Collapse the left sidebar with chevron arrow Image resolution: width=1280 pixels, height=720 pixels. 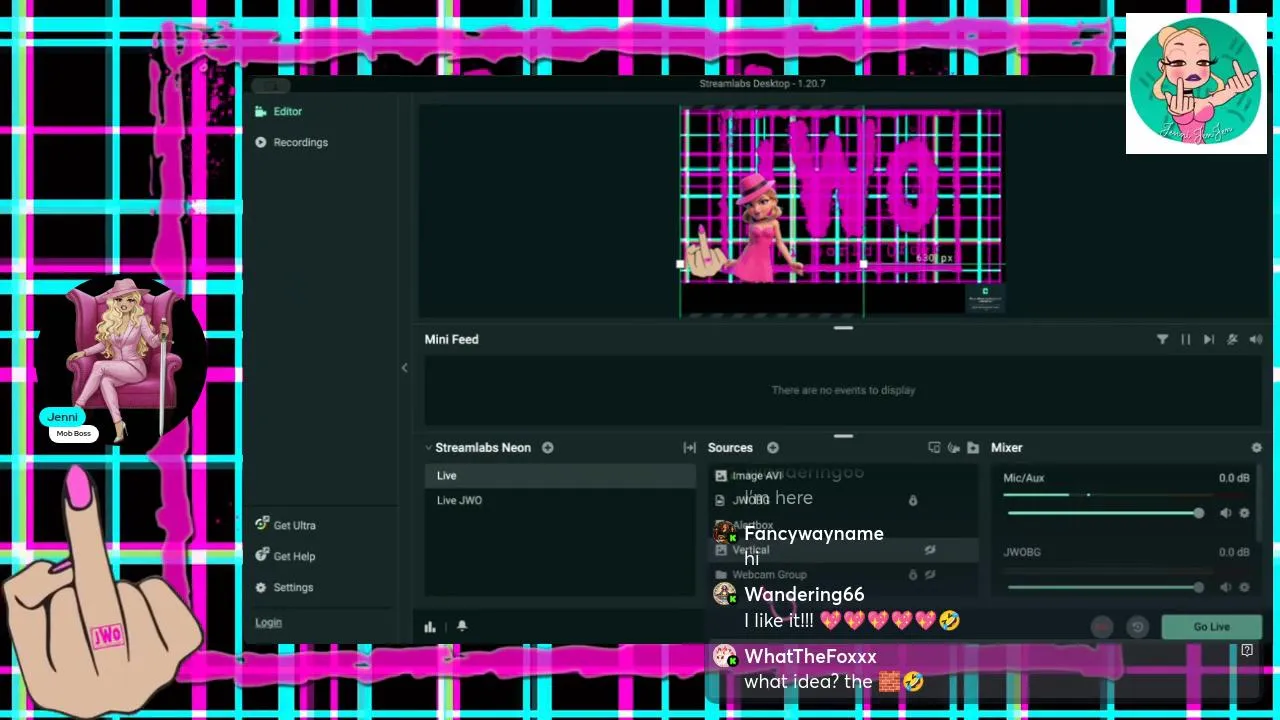(x=404, y=368)
